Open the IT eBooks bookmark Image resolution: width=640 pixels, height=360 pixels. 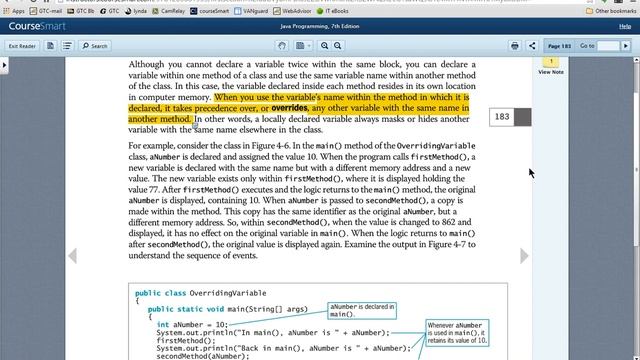pyautogui.click(x=333, y=11)
